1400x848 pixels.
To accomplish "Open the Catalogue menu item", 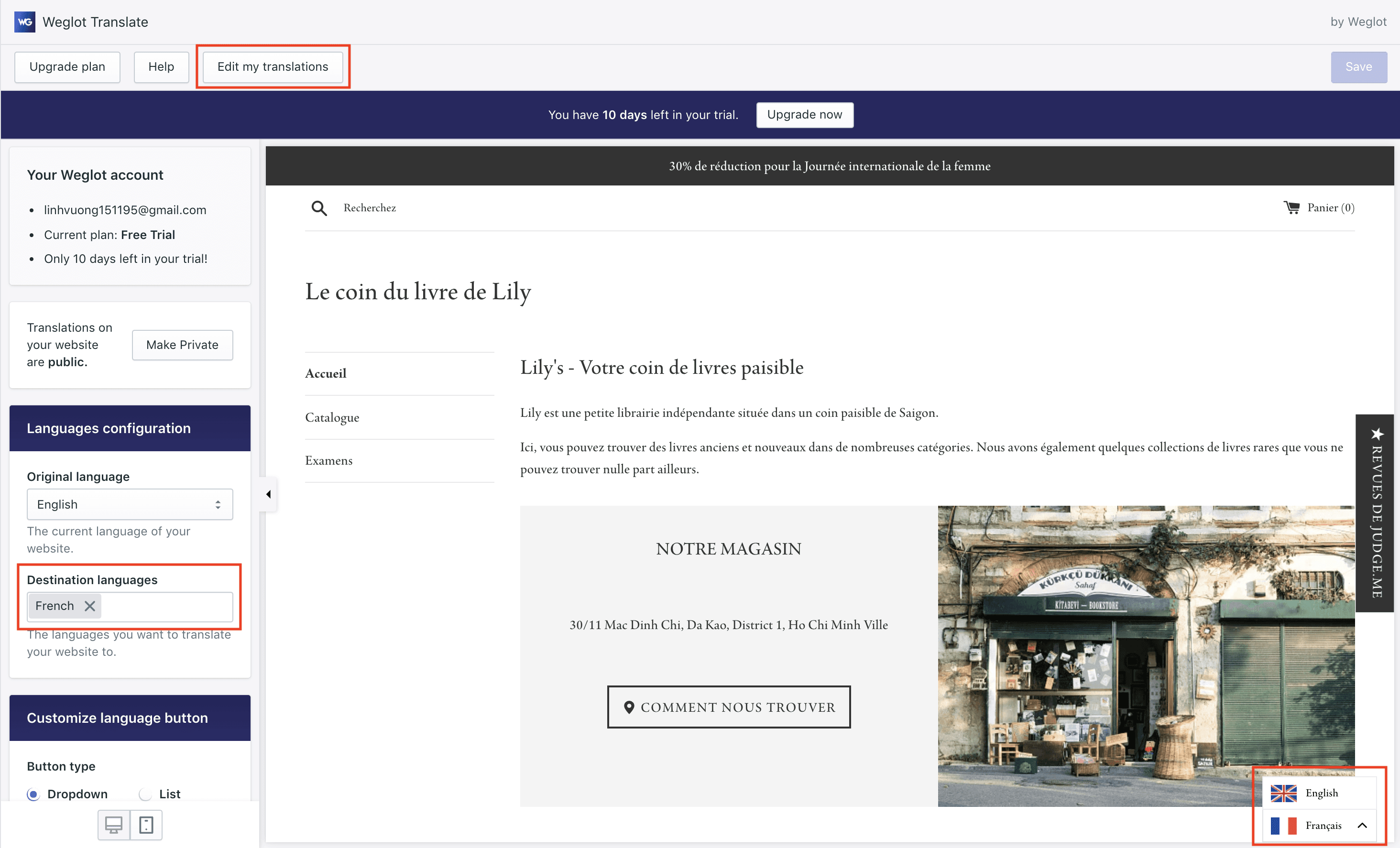I will pos(332,417).
